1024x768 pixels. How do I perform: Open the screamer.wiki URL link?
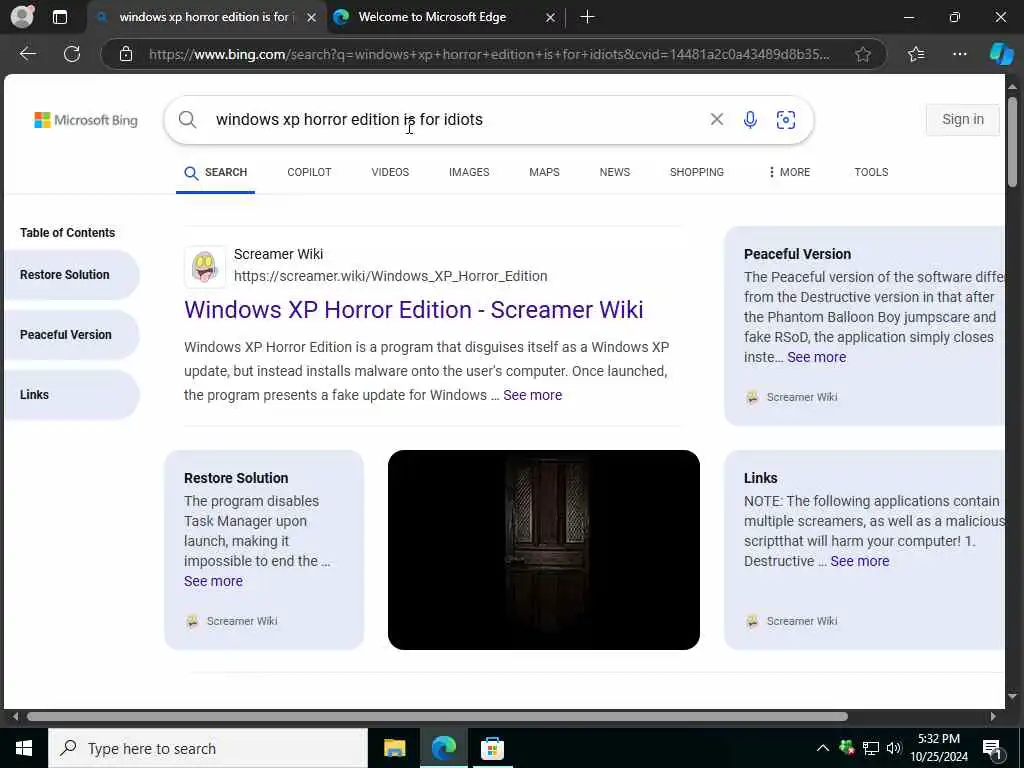(x=391, y=276)
